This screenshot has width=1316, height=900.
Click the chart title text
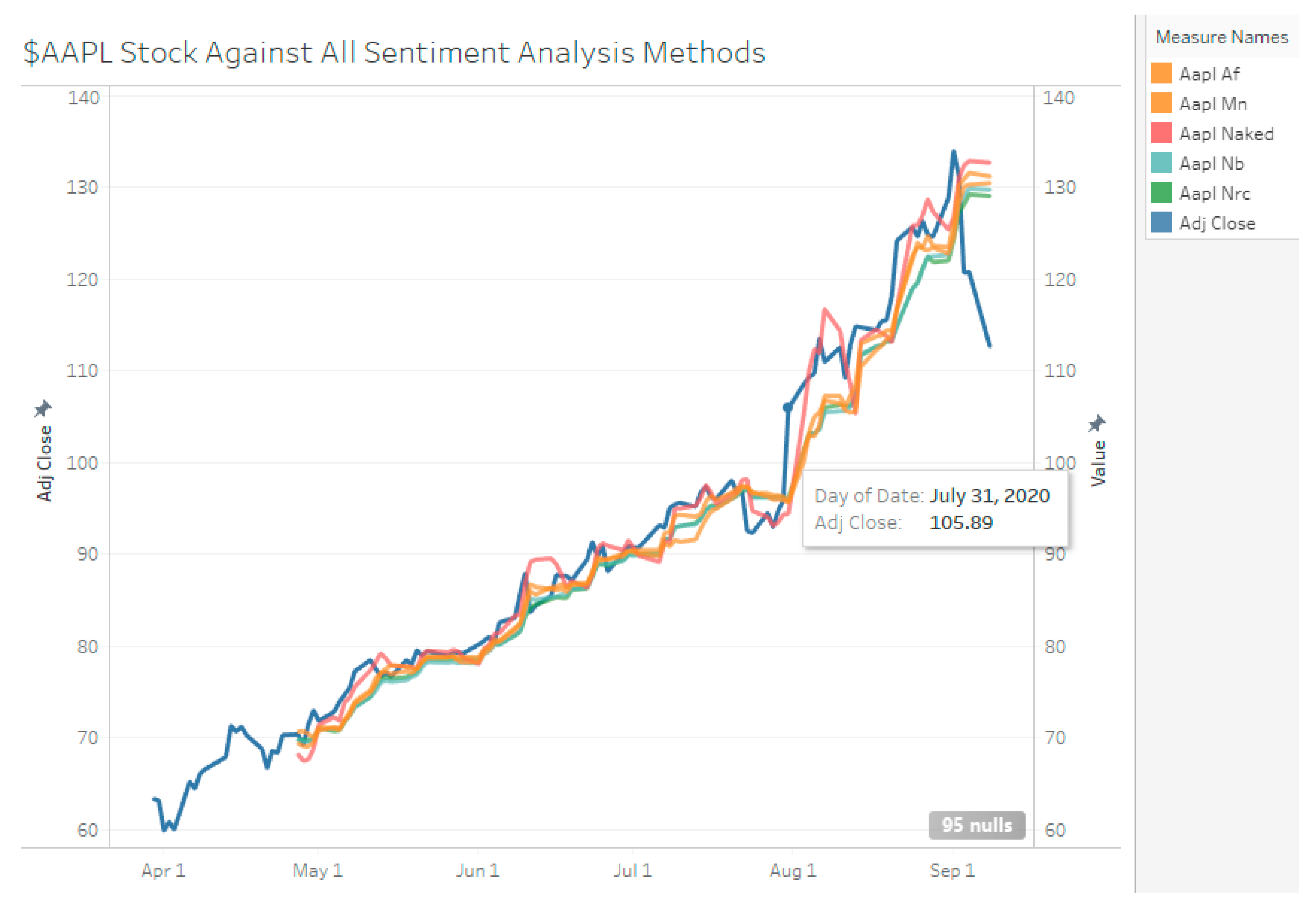(394, 53)
